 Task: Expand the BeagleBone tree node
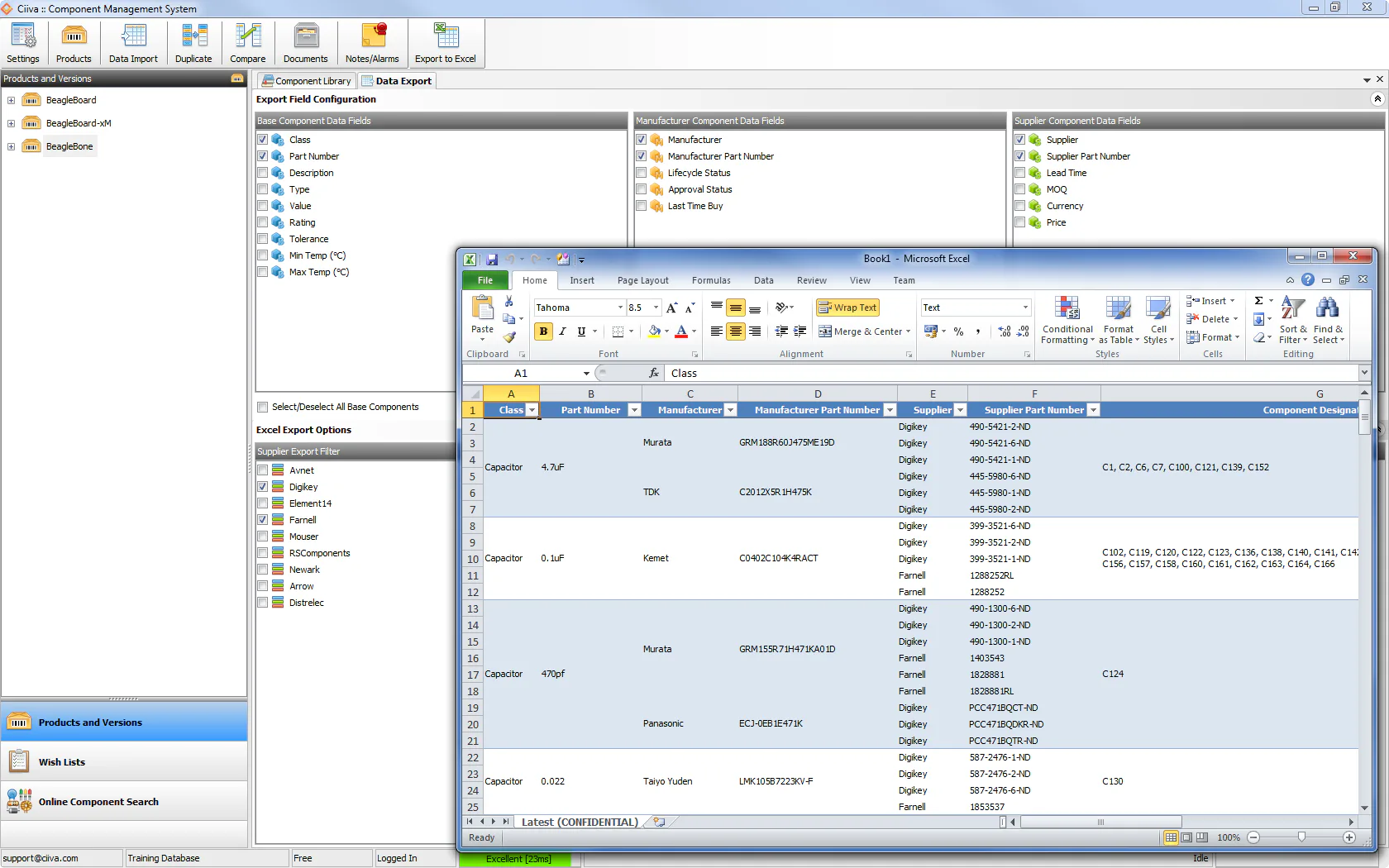click(x=11, y=146)
